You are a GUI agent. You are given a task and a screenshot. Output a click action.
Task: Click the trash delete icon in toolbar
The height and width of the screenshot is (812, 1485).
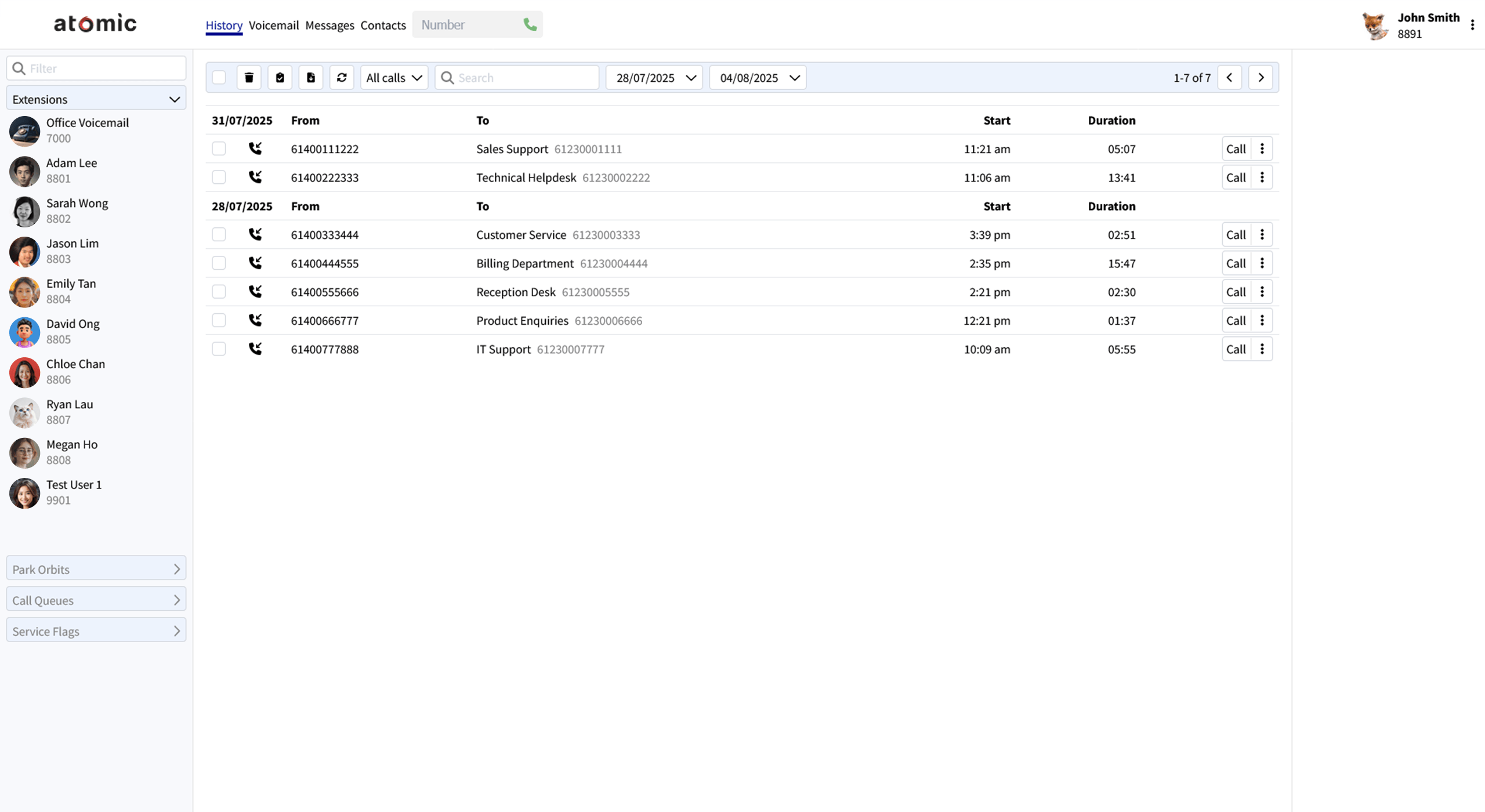249,78
